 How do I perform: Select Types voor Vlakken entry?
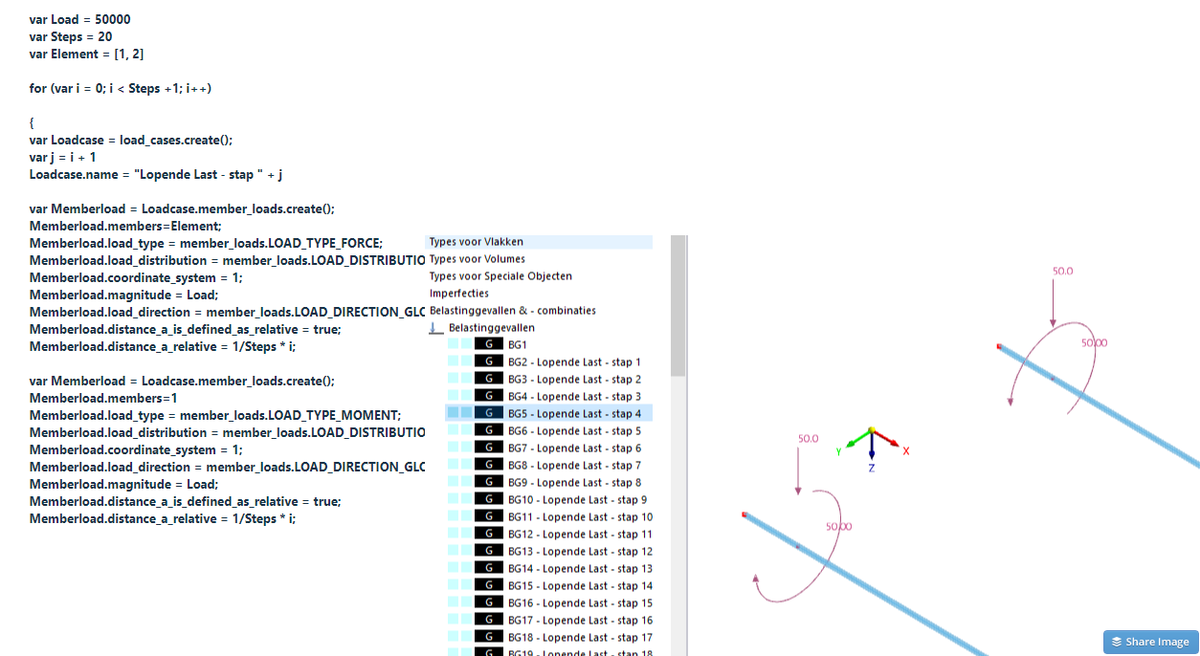pos(476,242)
